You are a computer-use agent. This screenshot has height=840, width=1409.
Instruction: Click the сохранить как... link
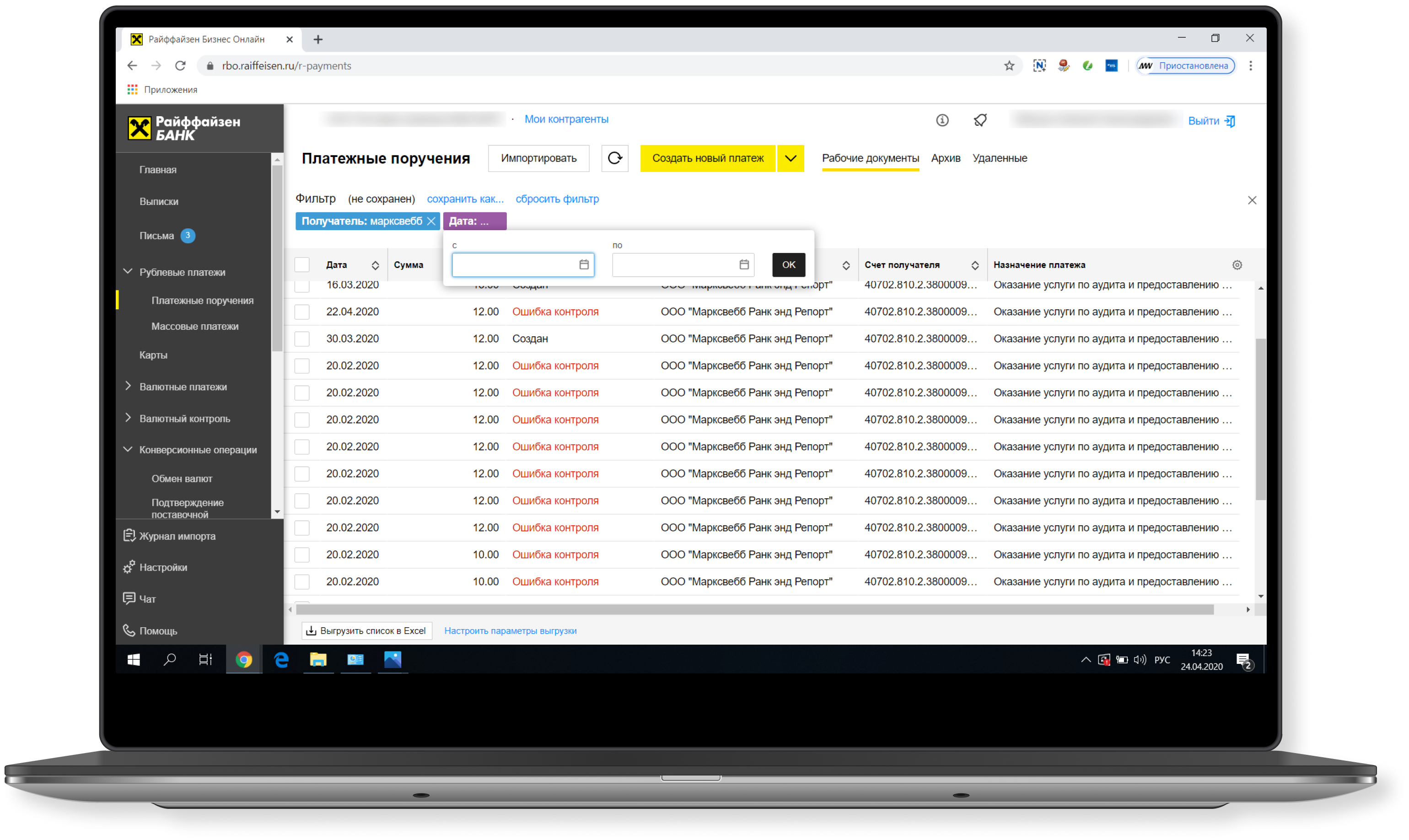click(x=465, y=199)
